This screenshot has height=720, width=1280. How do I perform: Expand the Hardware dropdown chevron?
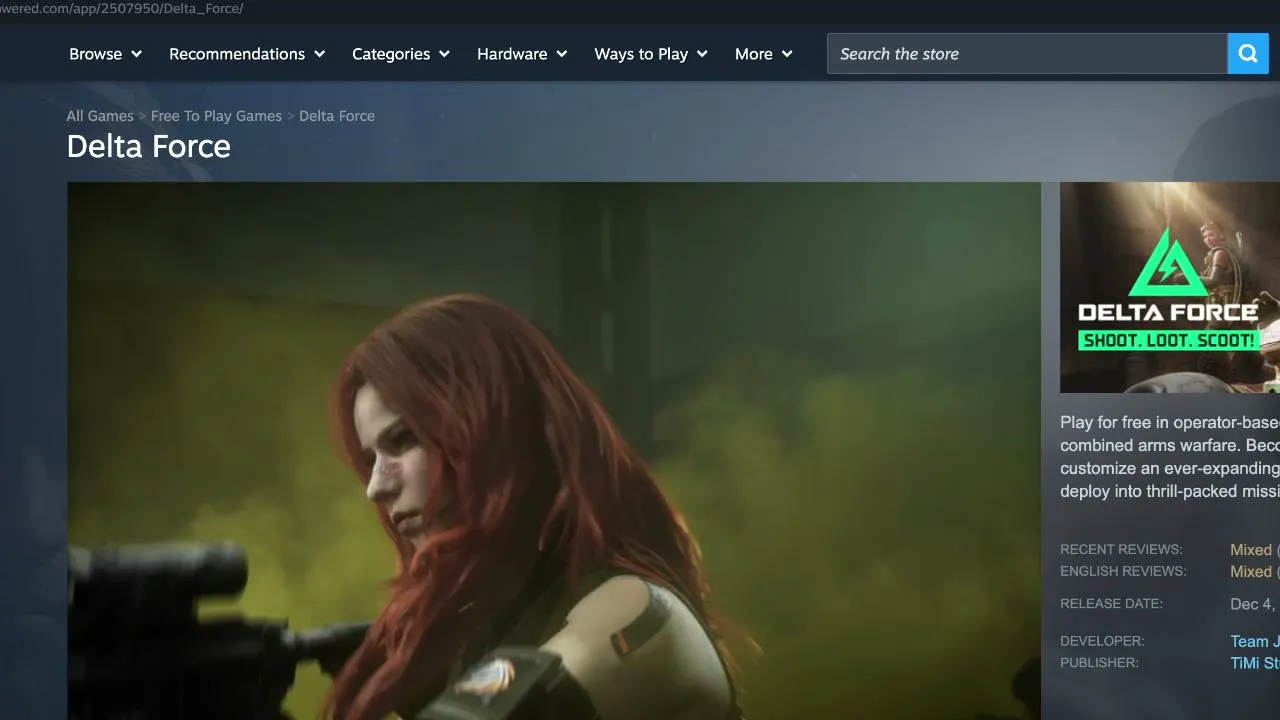[x=561, y=54]
